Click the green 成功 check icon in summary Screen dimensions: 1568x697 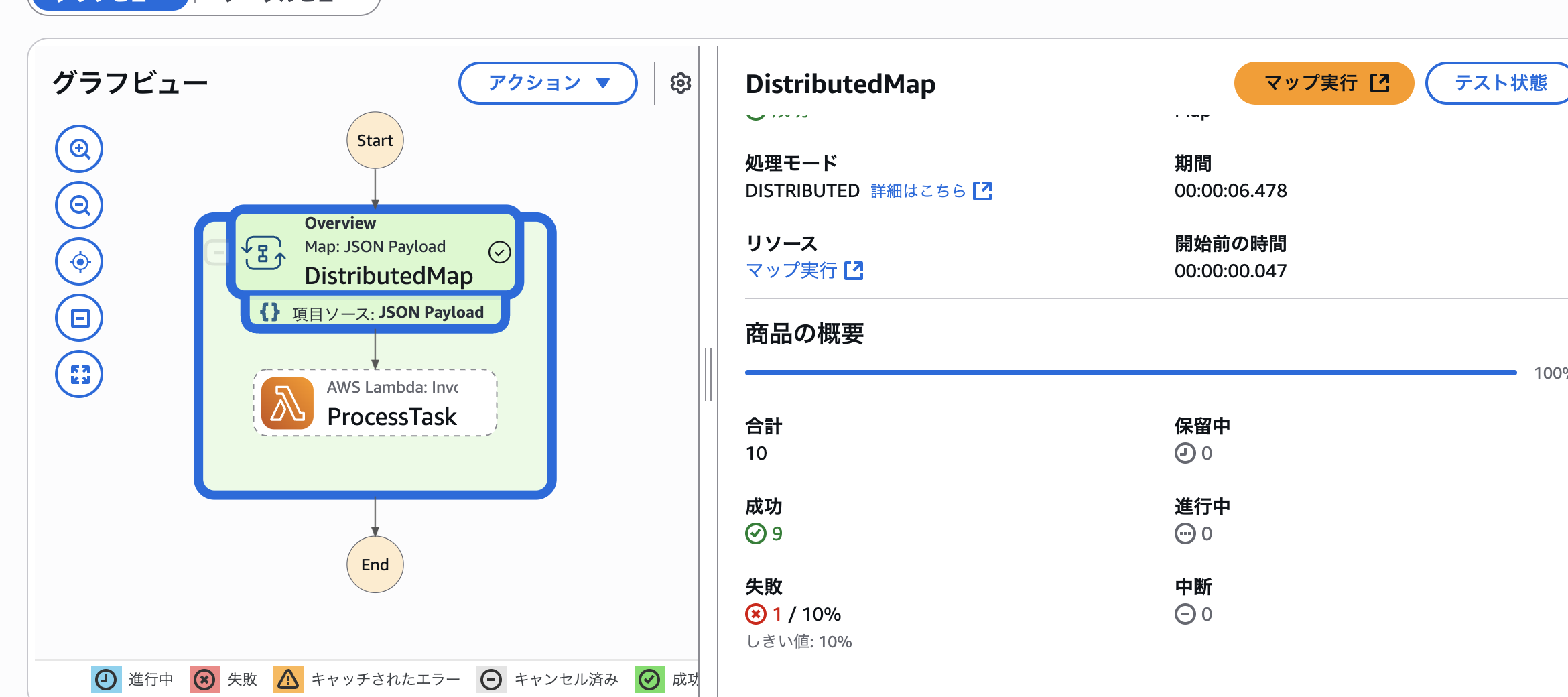(755, 533)
